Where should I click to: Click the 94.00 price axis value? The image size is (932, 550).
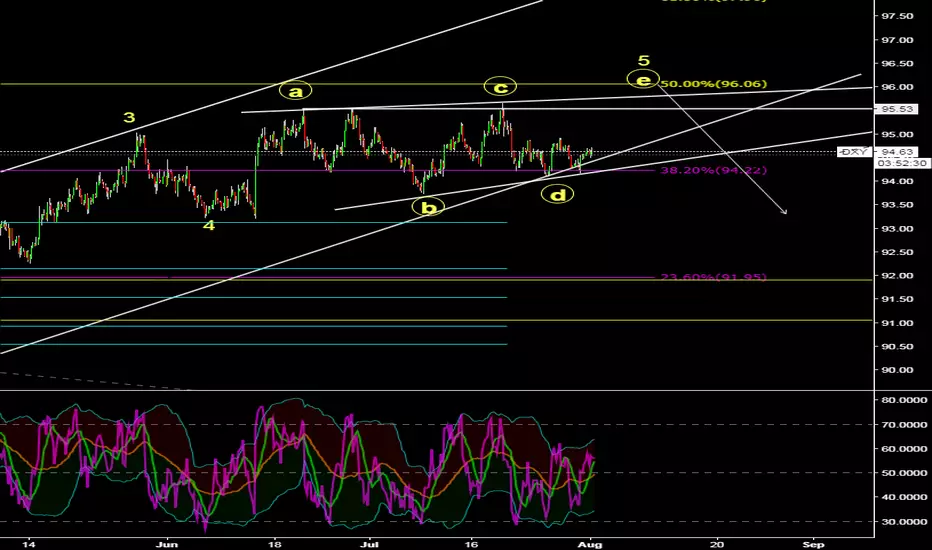tap(897, 181)
